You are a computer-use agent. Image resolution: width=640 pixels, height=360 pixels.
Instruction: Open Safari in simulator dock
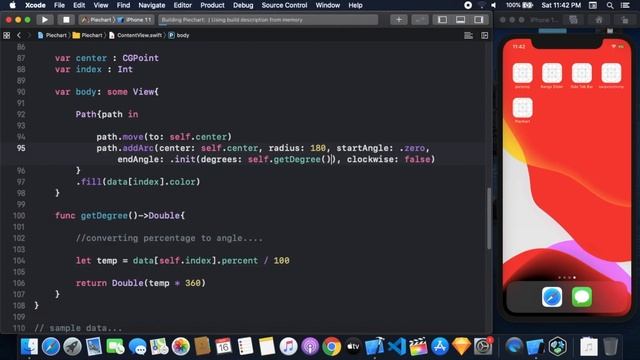(552, 297)
